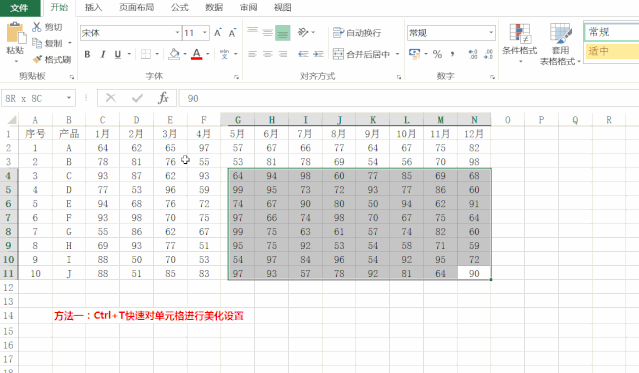This screenshot has height=373, width=639.
Task: Click in the formula bar showing 90
Action: pos(409,98)
